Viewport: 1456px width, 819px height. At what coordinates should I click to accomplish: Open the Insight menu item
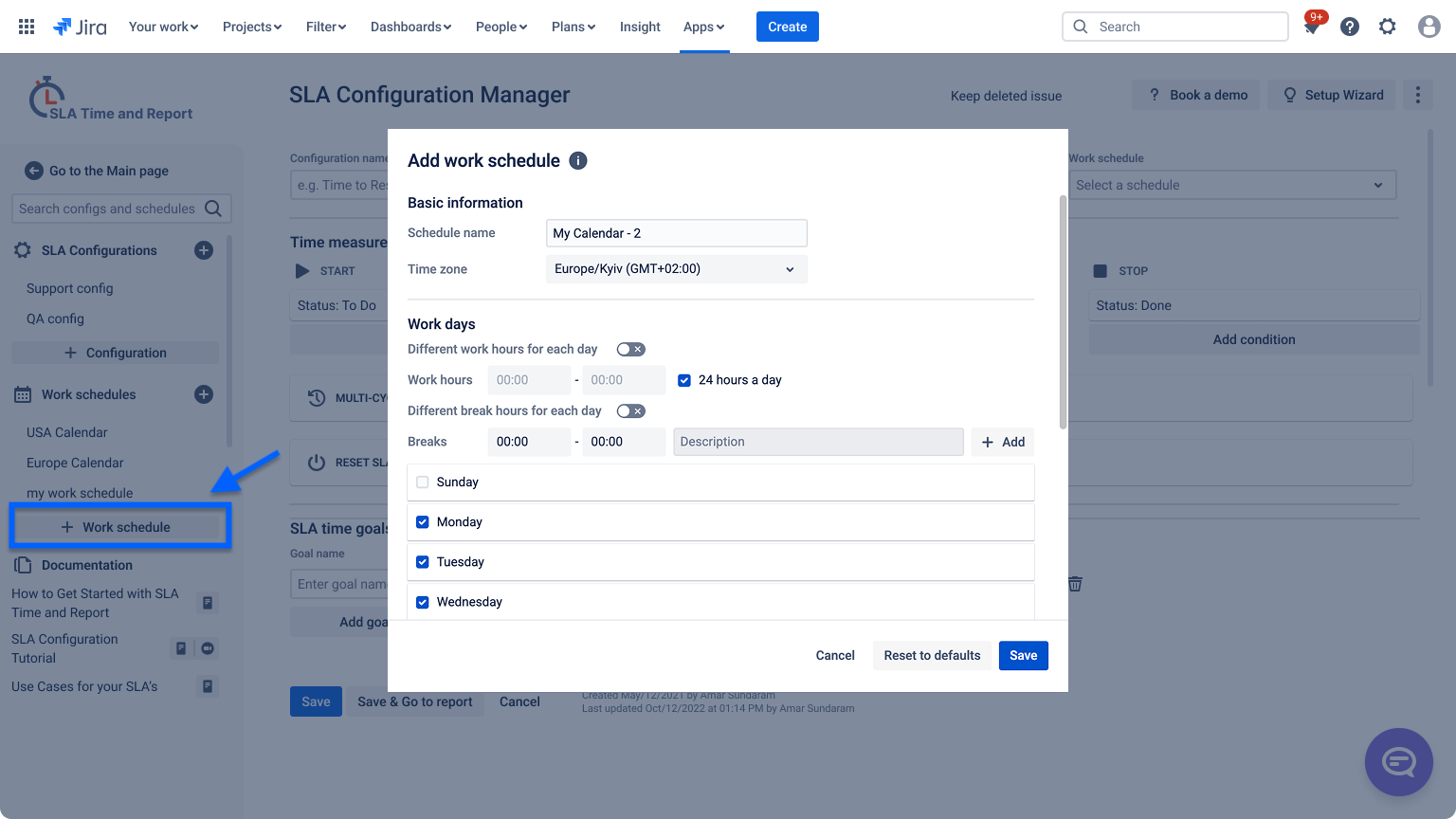[640, 27]
